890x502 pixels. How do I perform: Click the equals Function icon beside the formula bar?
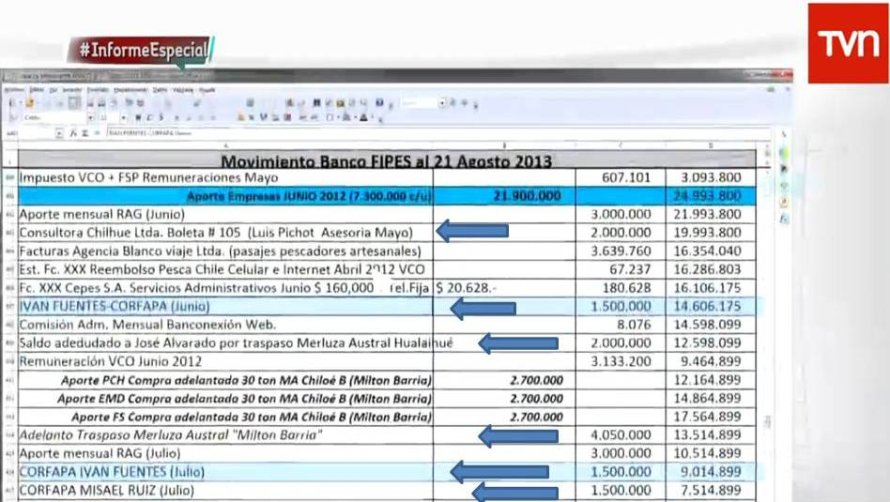point(96,133)
